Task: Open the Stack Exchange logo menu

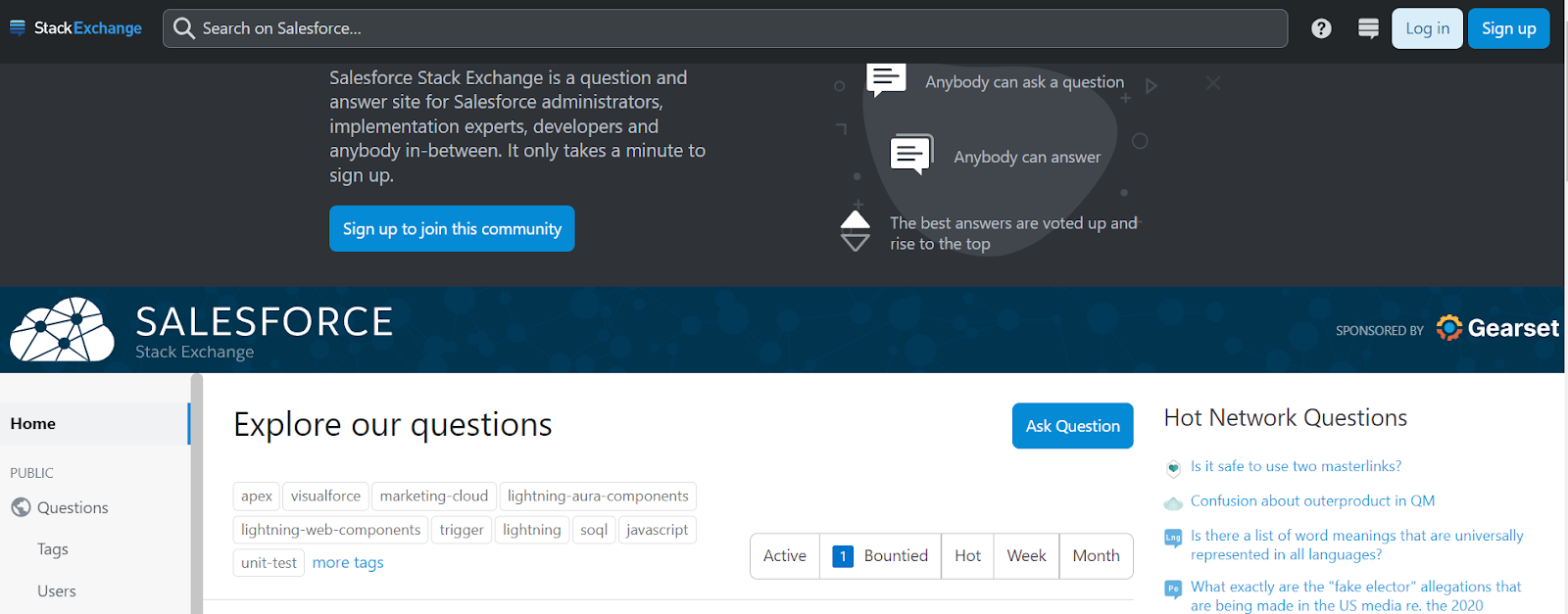Action: click(x=75, y=27)
